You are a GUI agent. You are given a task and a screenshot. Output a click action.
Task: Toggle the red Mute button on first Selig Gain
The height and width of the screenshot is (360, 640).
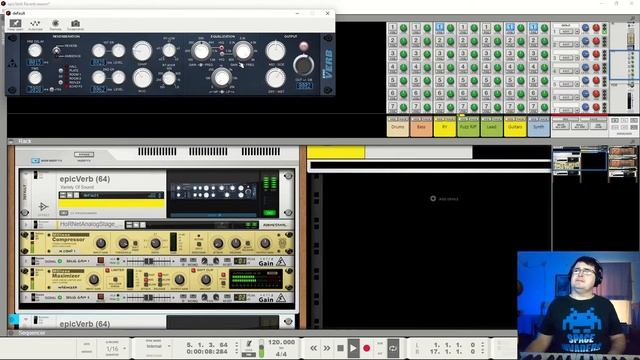pyautogui.click(x=100, y=261)
